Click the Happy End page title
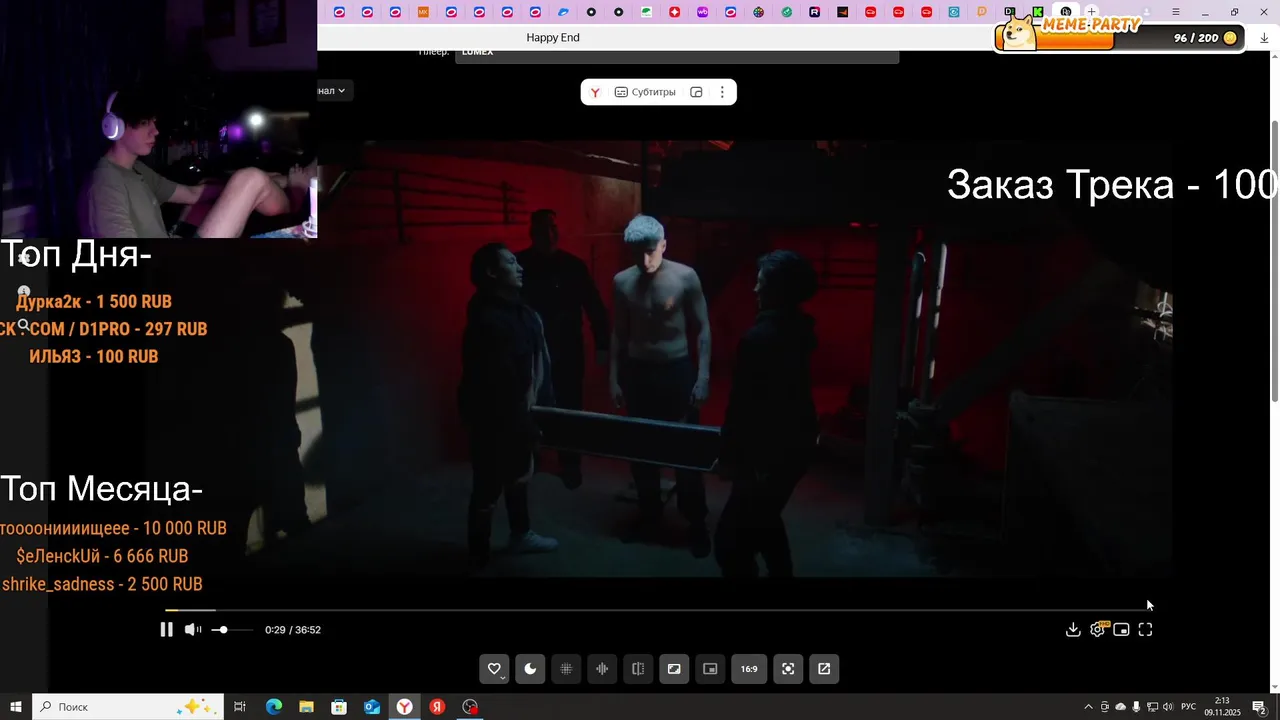Screen dimensions: 1280x720 point(553,38)
